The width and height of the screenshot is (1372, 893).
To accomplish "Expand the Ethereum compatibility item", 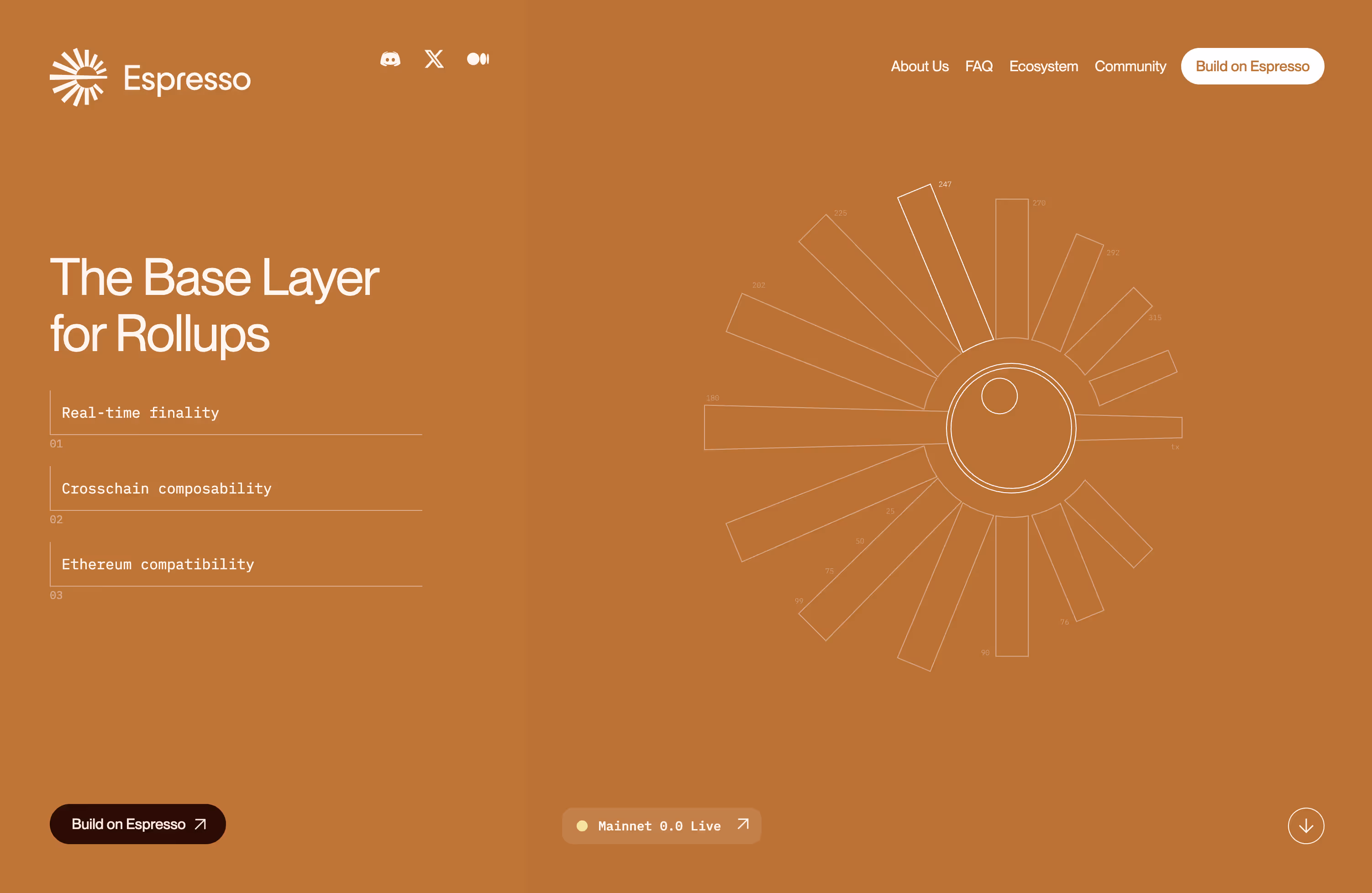I will (x=158, y=564).
